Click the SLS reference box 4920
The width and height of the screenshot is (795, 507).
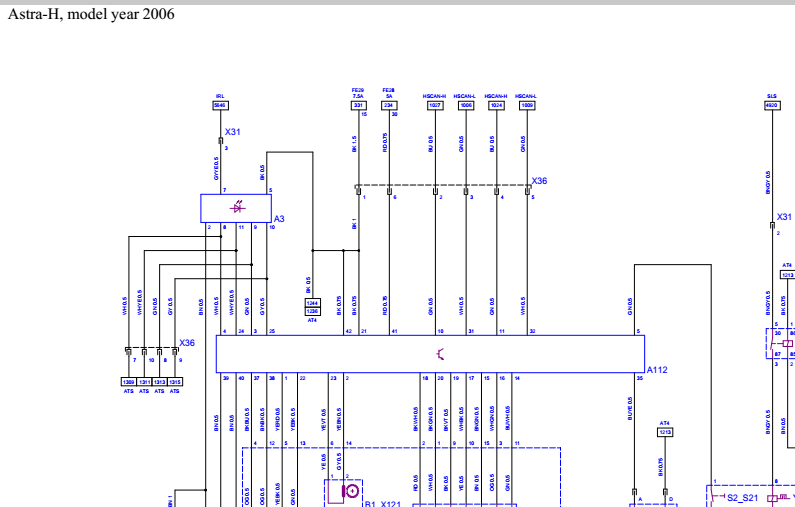click(772, 105)
